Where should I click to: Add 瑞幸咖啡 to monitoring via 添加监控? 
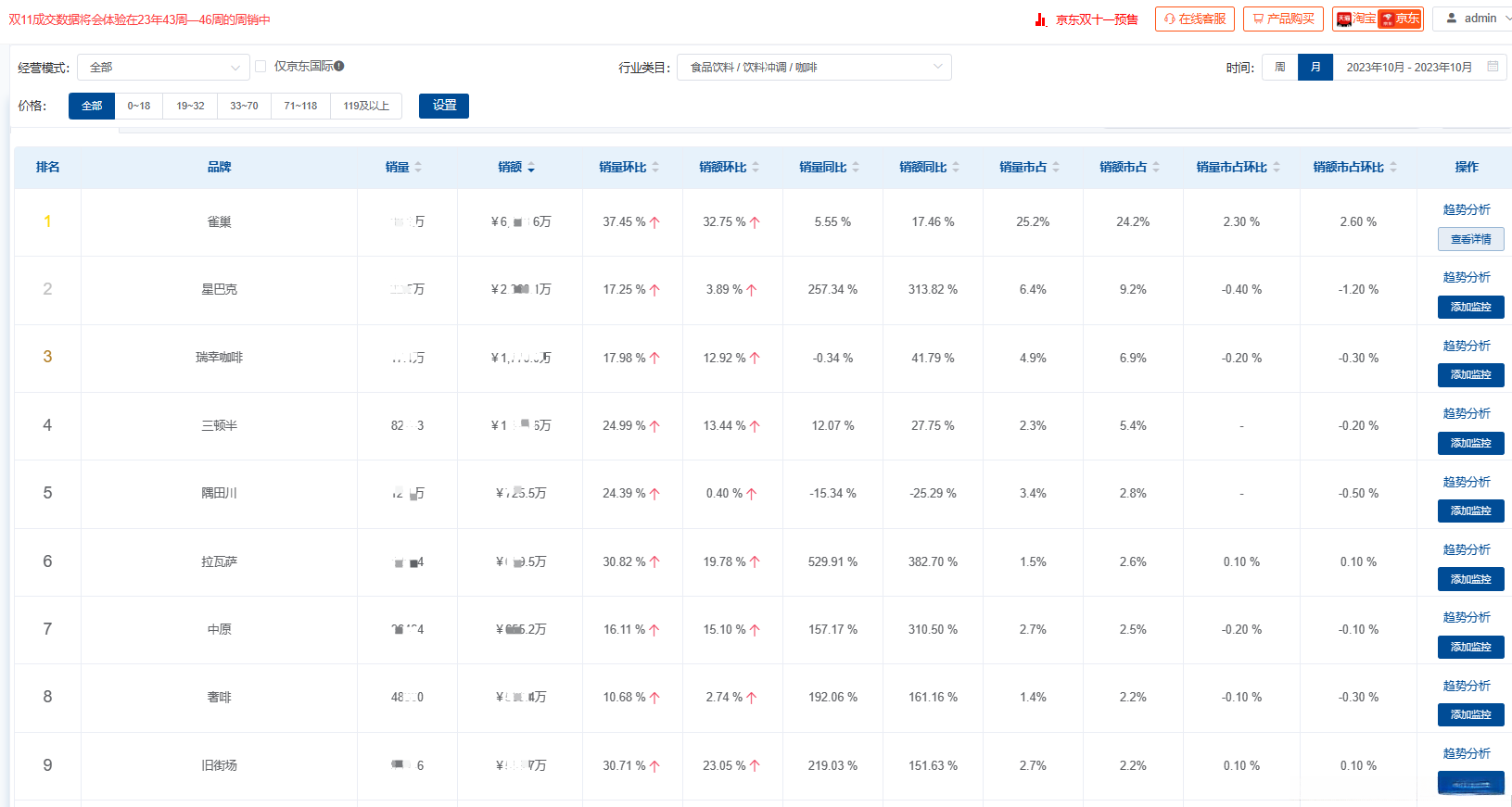pos(1471,374)
